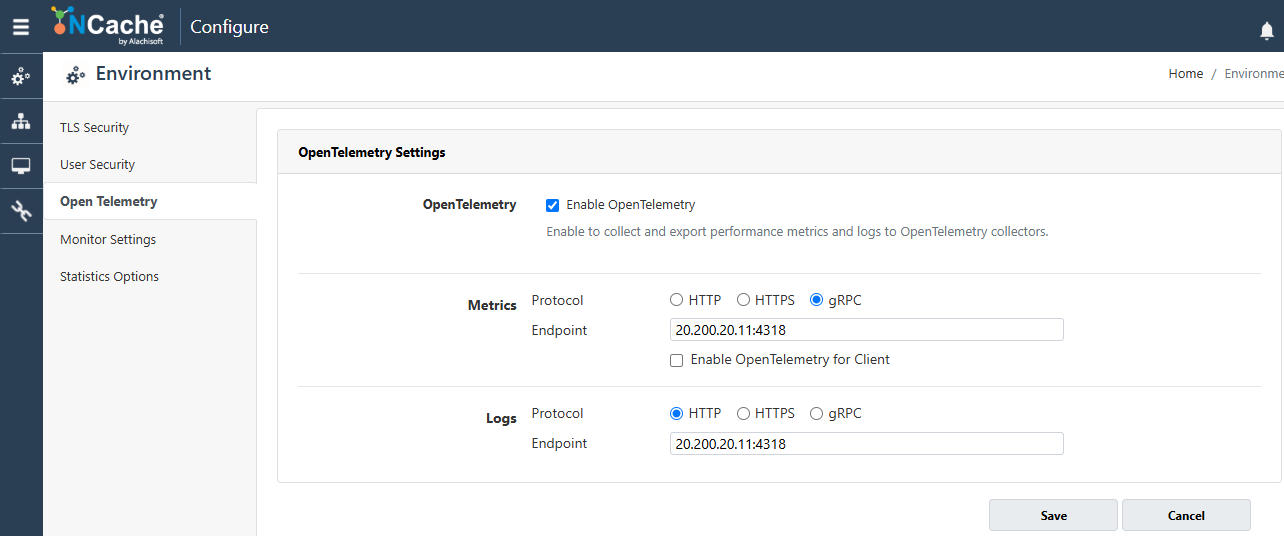Open the monitor screen sidebar icon
1284x536 pixels.
coord(21,166)
